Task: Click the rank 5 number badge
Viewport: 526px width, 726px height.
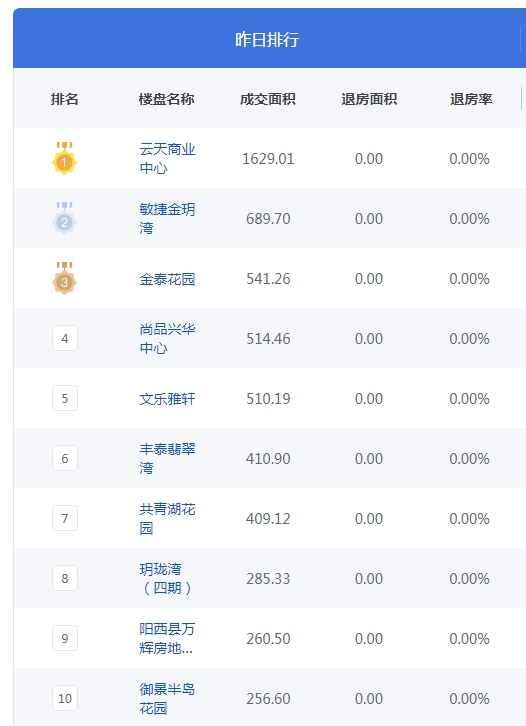Action: [x=65, y=398]
